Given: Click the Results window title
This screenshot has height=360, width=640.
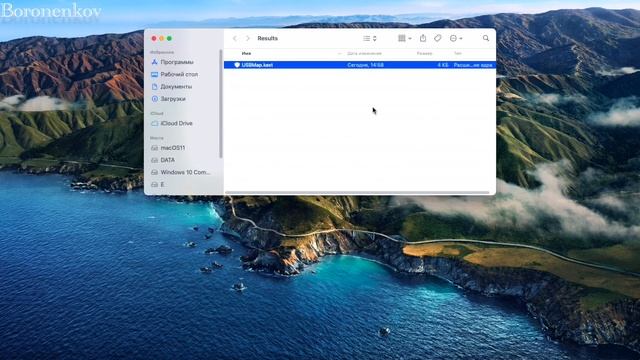Looking at the screenshot, I should coord(267,38).
